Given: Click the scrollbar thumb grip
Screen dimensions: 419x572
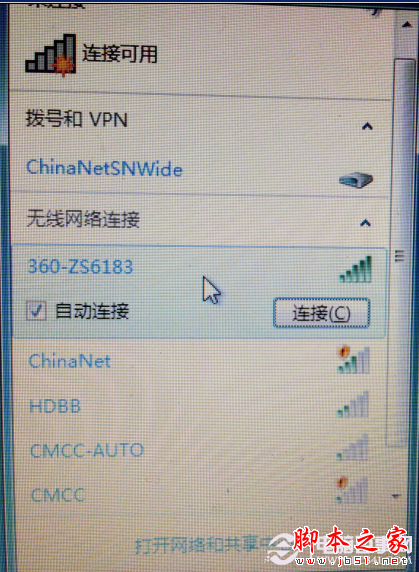Looking at the screenshot, I should (400, 256).
